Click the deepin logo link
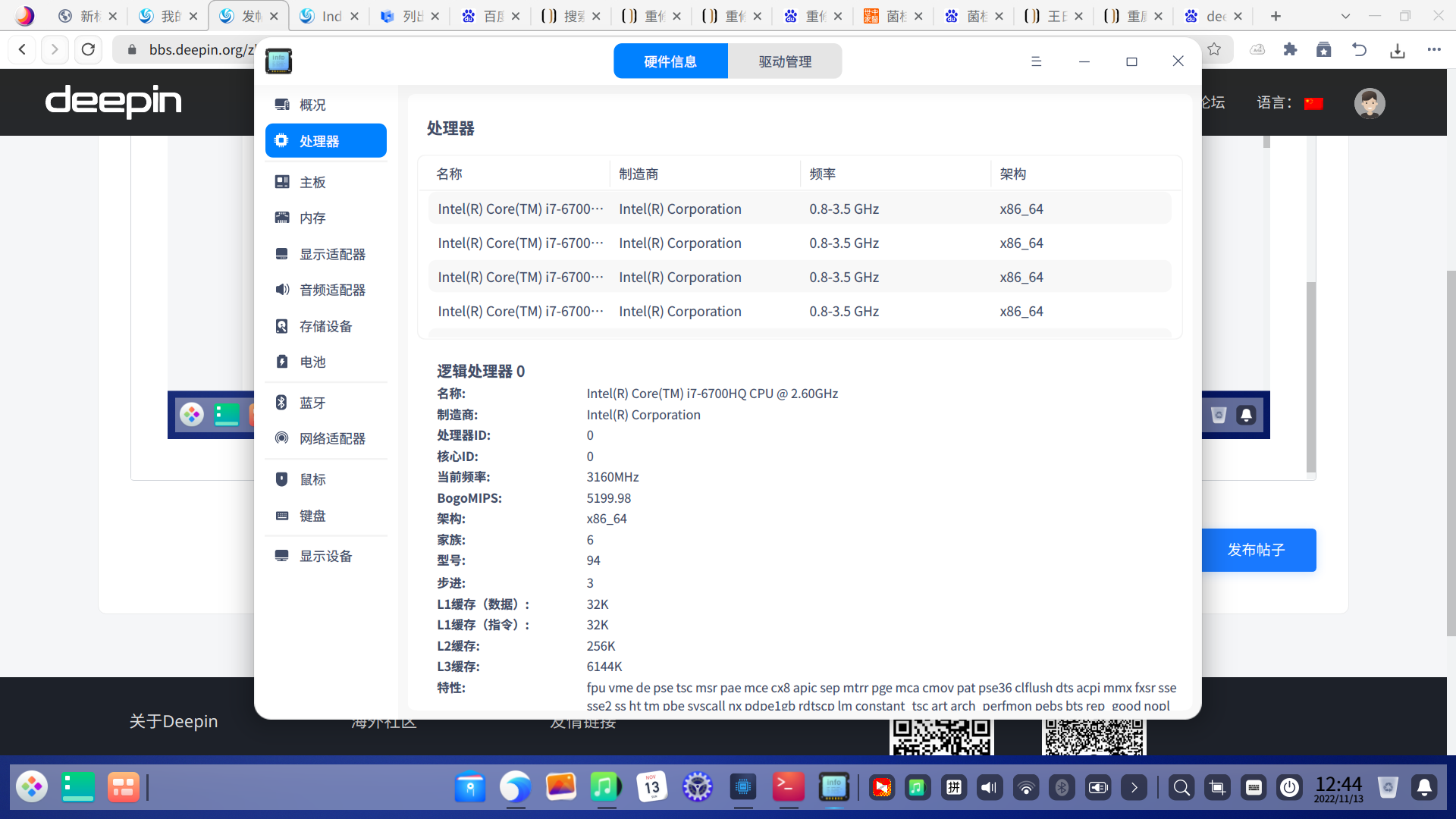The width and height of the screenshot is (1456, 819). click(114, 101)
